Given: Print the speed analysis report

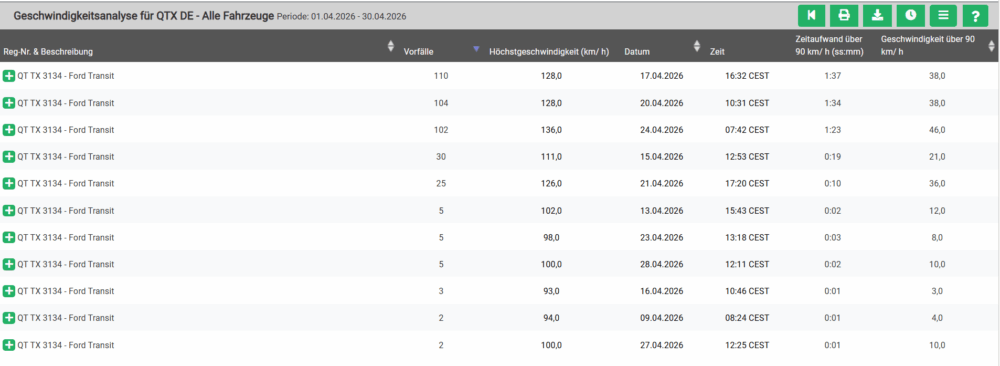Looking at the screenshot, I should [x=844, y=15].
